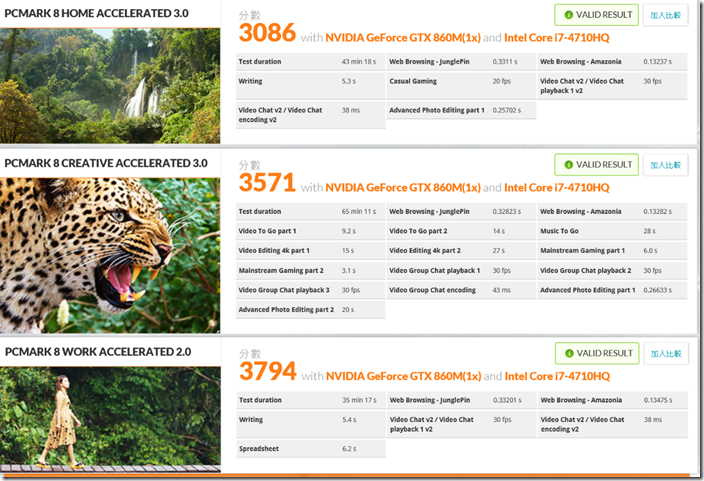The width and height of the screenshot is (704, 481).
Task: Select Work Writing value 5.4 s
Action: point(349,420)
